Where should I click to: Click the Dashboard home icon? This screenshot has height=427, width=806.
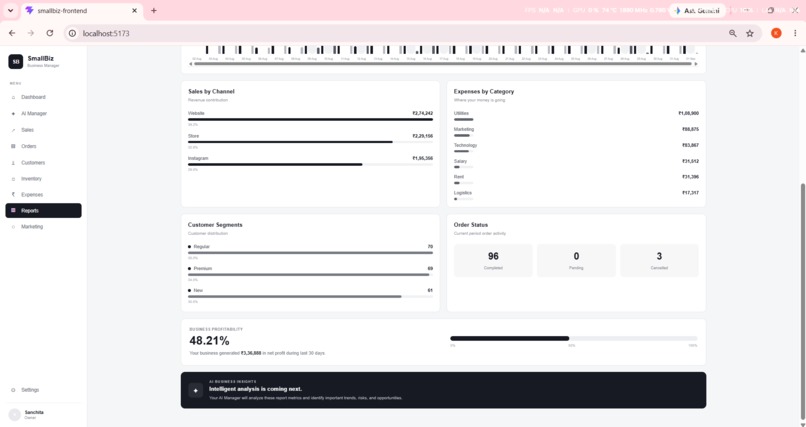pos(13,97)
